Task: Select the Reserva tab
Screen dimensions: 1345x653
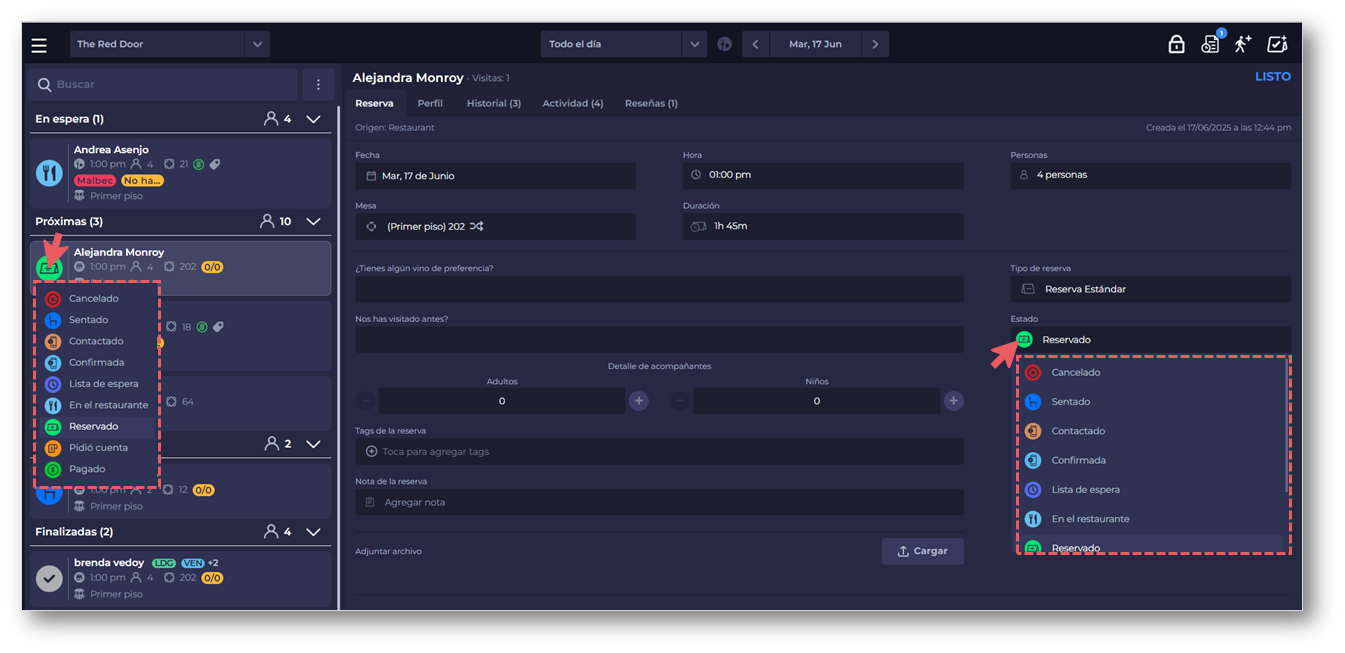Action: (x=374, y=103)
